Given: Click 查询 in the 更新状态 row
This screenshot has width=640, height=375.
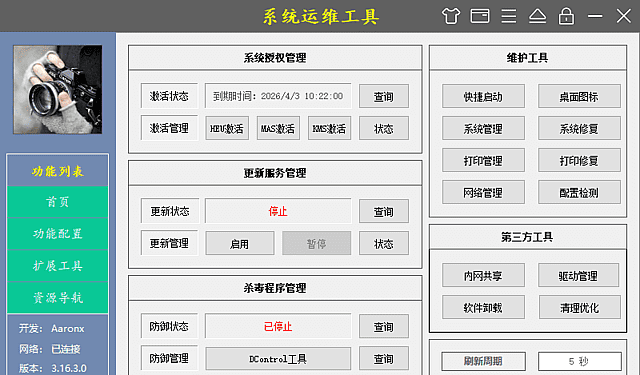Looking at the screenshot, I should [x=384, y=211].
